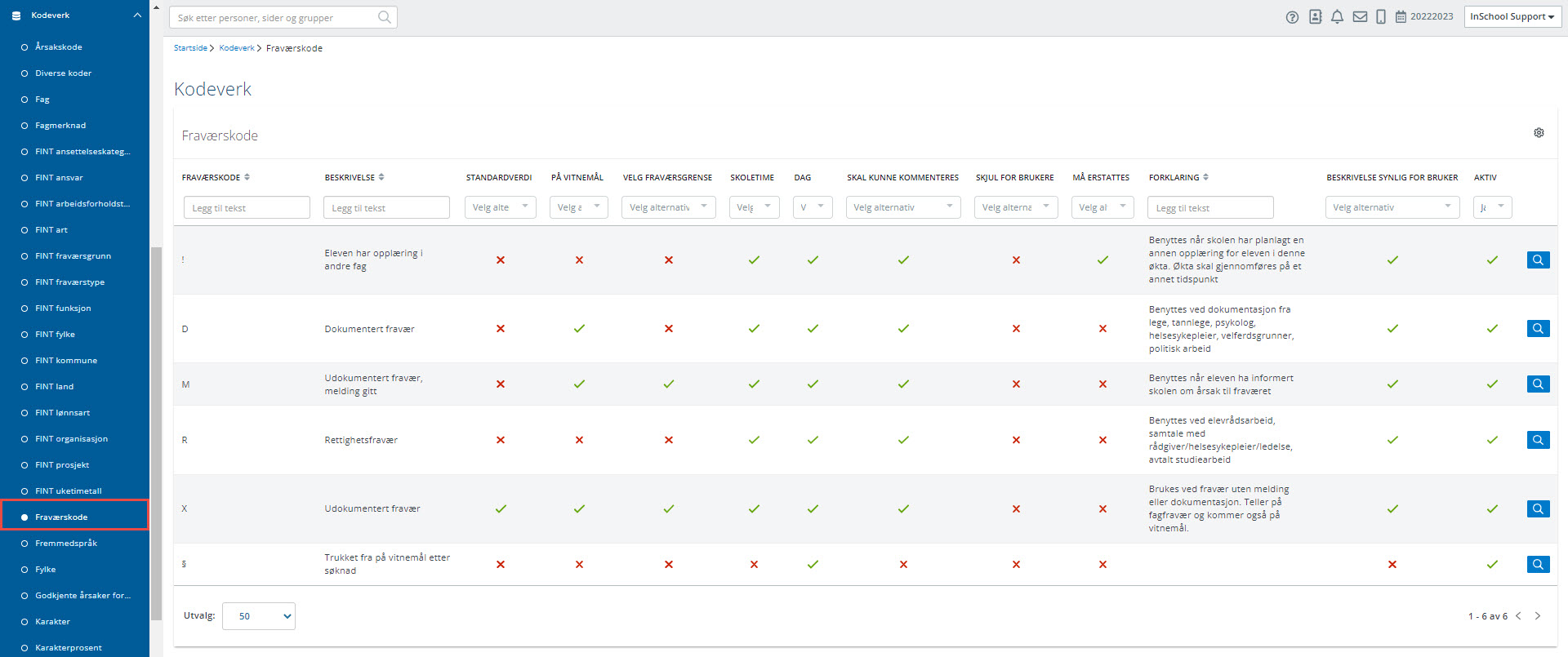Select Fag in sidebar
This screenshot has height=657, width=1568.
[42, 100]
